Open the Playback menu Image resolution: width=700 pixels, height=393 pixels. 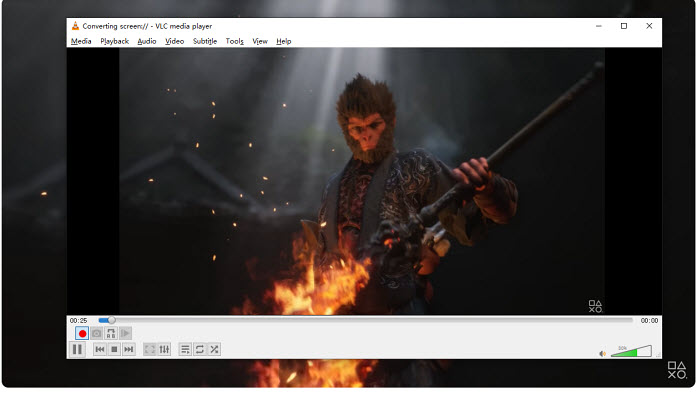click(114, 41)
